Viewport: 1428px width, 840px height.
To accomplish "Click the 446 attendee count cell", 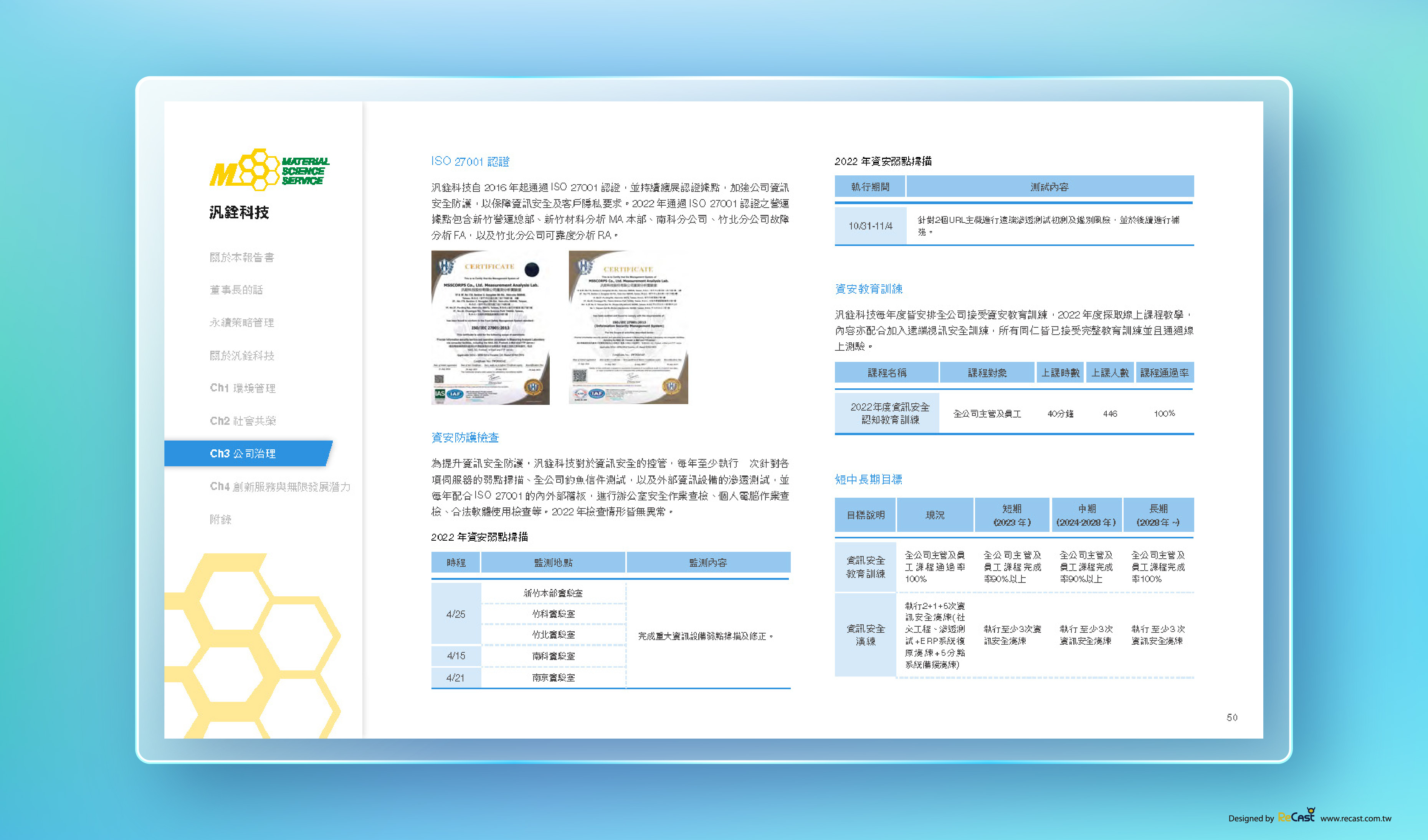I will coord(1110,414).
